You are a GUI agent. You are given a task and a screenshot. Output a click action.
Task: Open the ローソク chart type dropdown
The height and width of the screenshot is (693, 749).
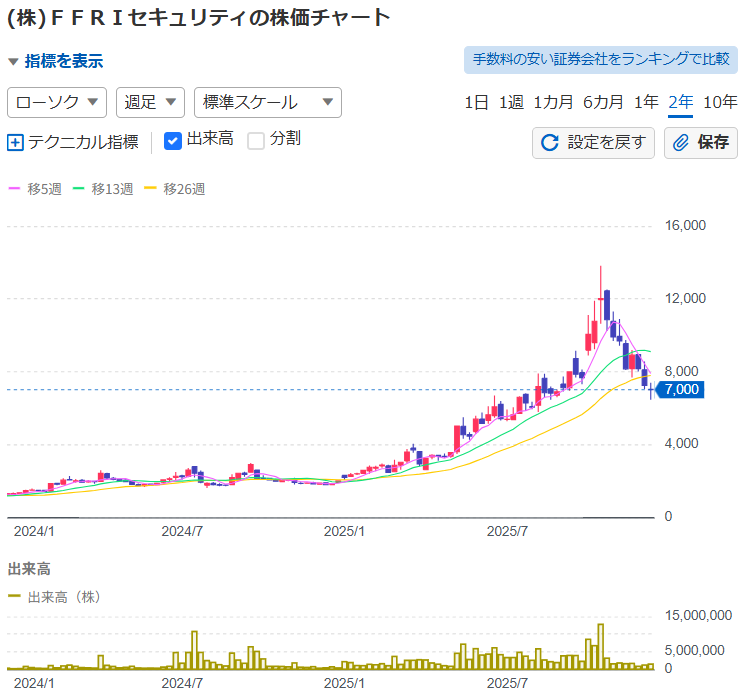tap(57, 102)
